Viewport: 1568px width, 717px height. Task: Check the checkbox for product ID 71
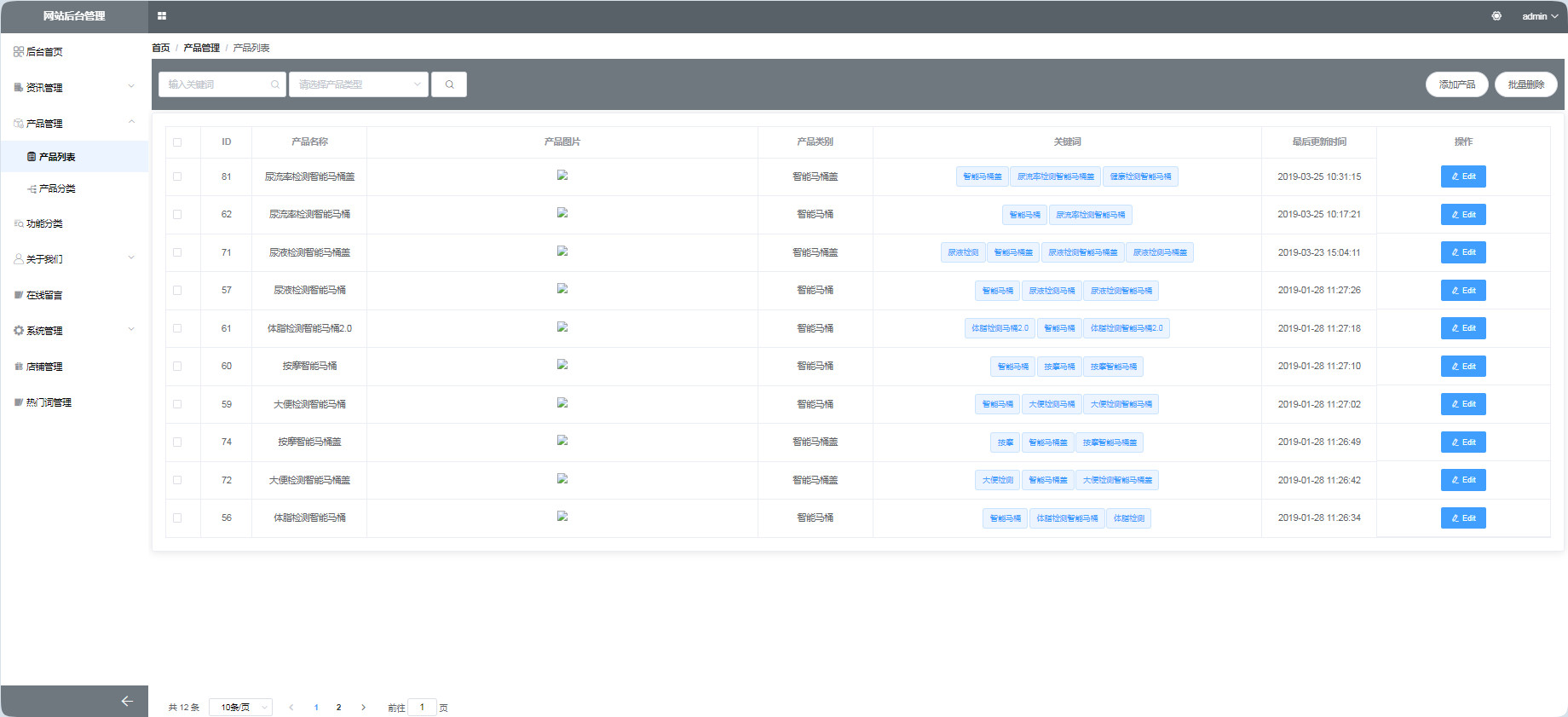pyautogui.click(x=177, y=252)
